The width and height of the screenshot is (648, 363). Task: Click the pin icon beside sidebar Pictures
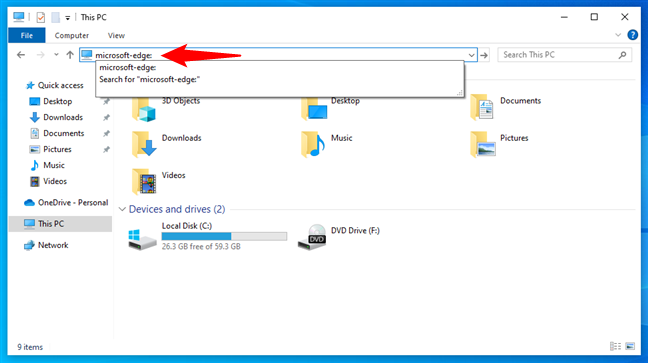click(x=106, y=149)
